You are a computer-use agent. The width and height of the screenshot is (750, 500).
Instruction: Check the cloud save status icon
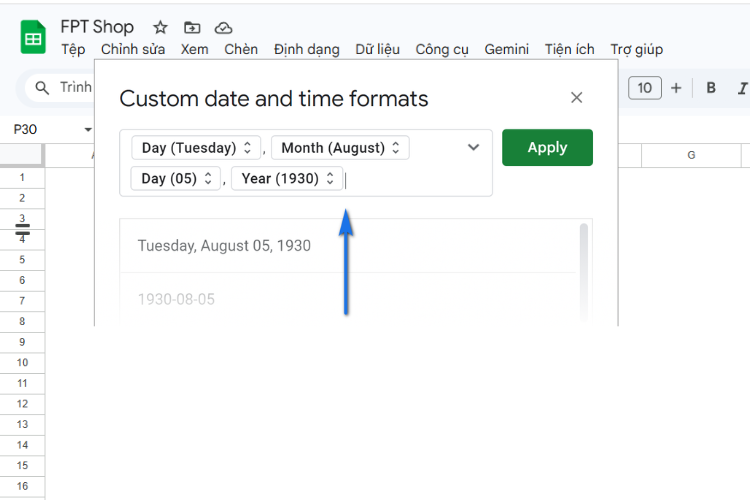point(223,28)
